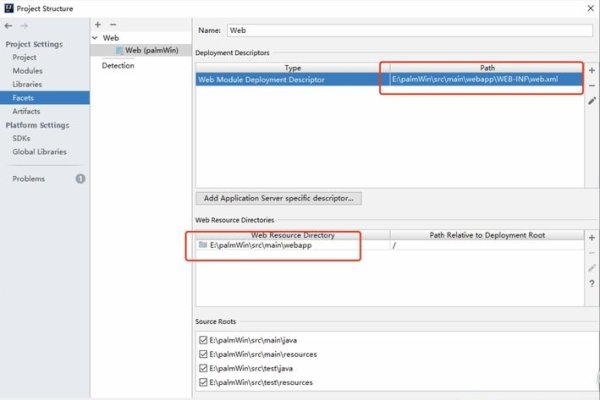This screenshot has width=600, height=400.
Task: Select Detection in the facets list
Action: click(120, 65)
